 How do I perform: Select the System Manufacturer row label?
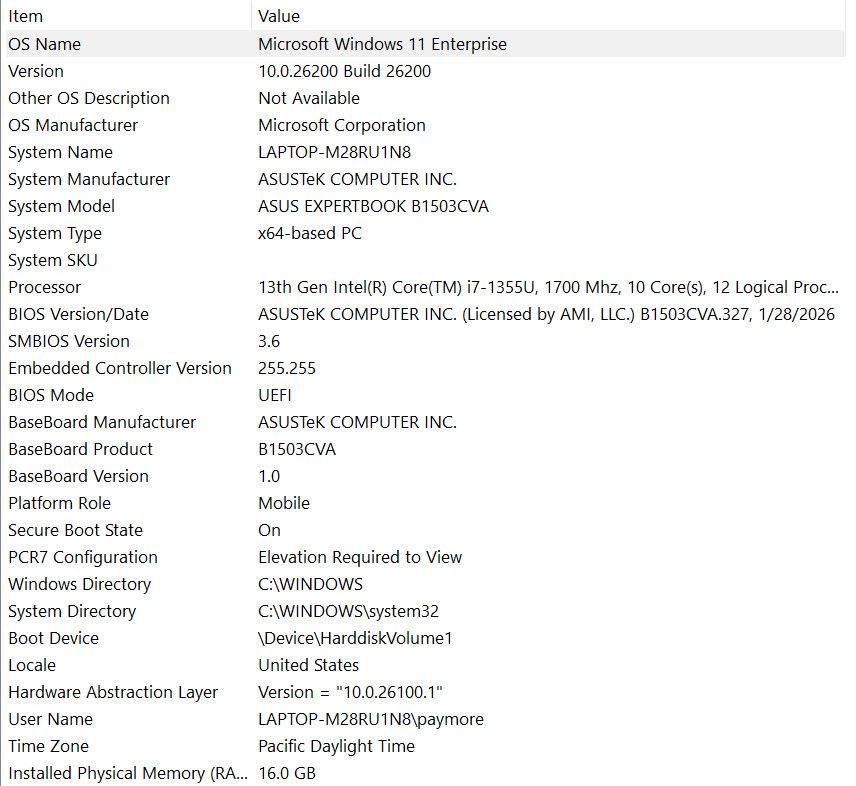[x=89, y=179]
